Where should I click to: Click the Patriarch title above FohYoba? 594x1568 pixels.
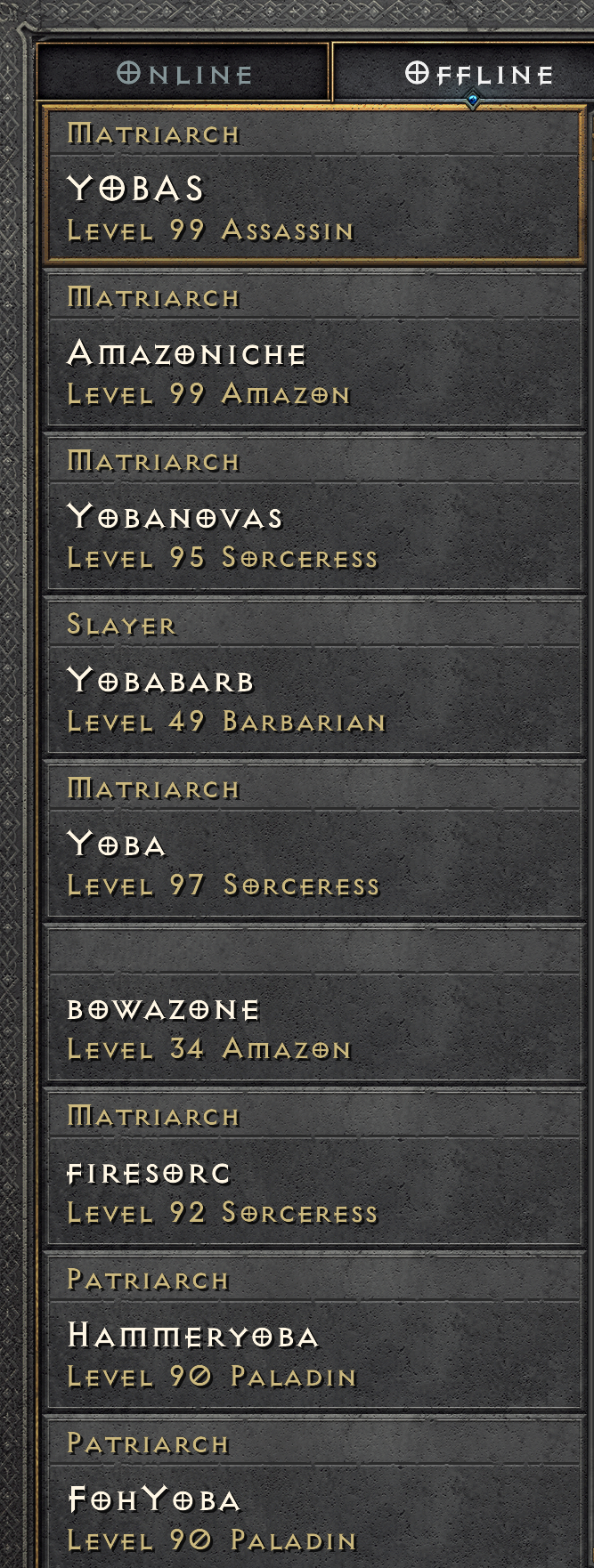pos(149,1444)
